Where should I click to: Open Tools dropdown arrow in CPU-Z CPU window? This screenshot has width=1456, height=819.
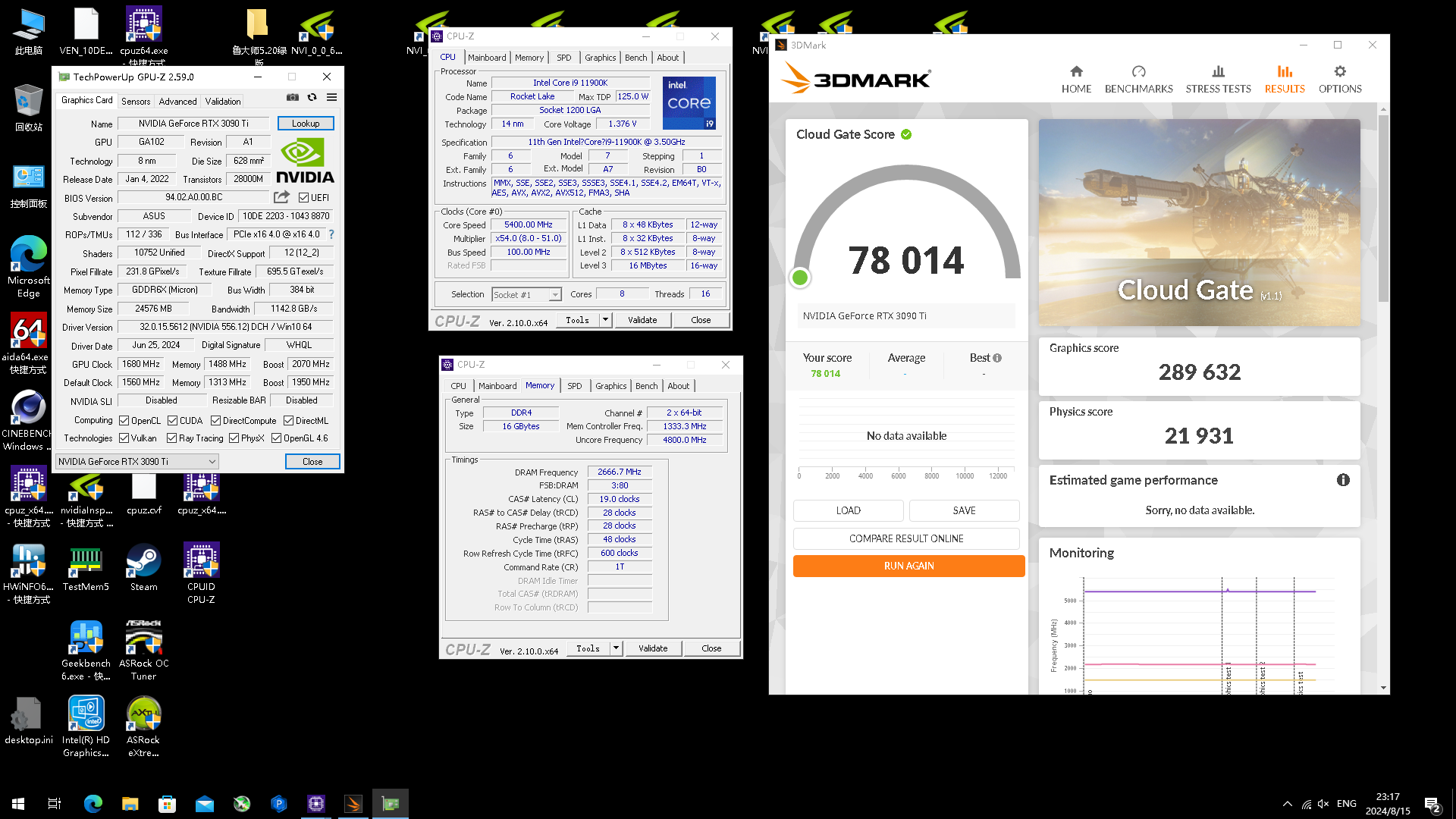(605, 320)
